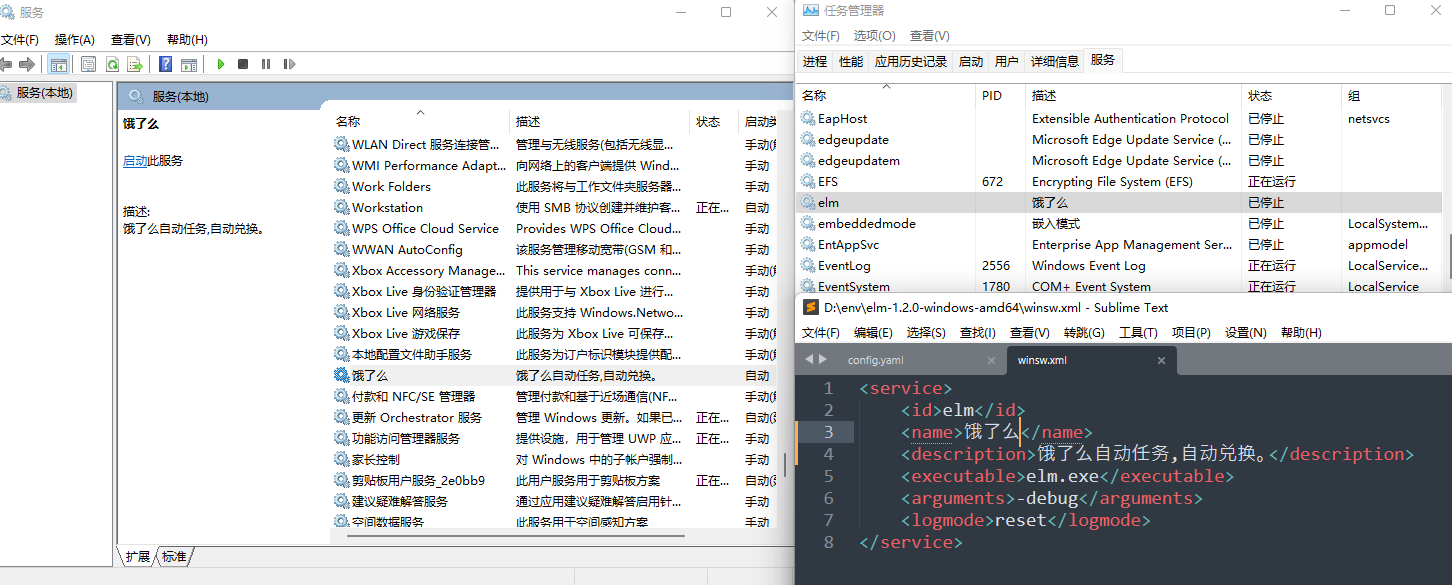Toggle the console tree panel icon
1452x585 pixels.
(57, 64)
